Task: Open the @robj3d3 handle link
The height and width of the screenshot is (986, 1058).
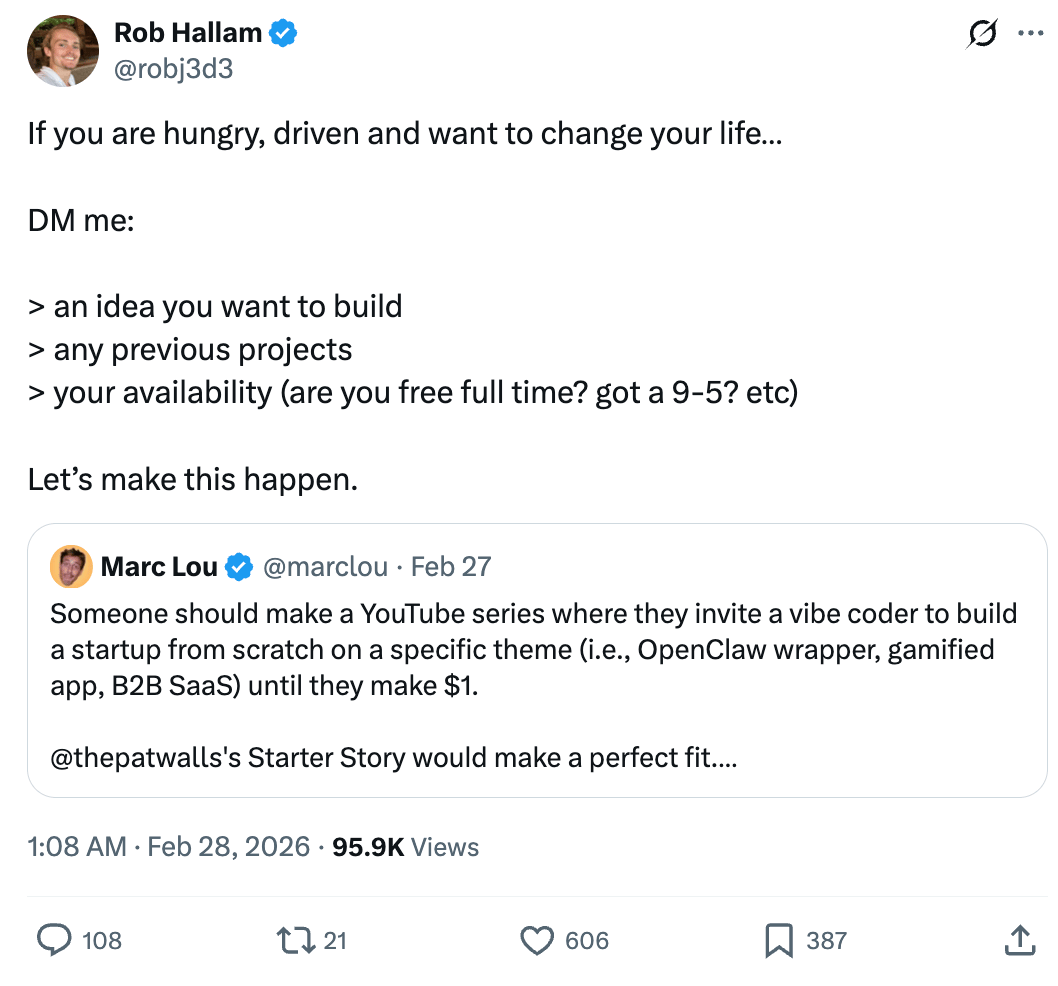Action: [x=173, y=68]
